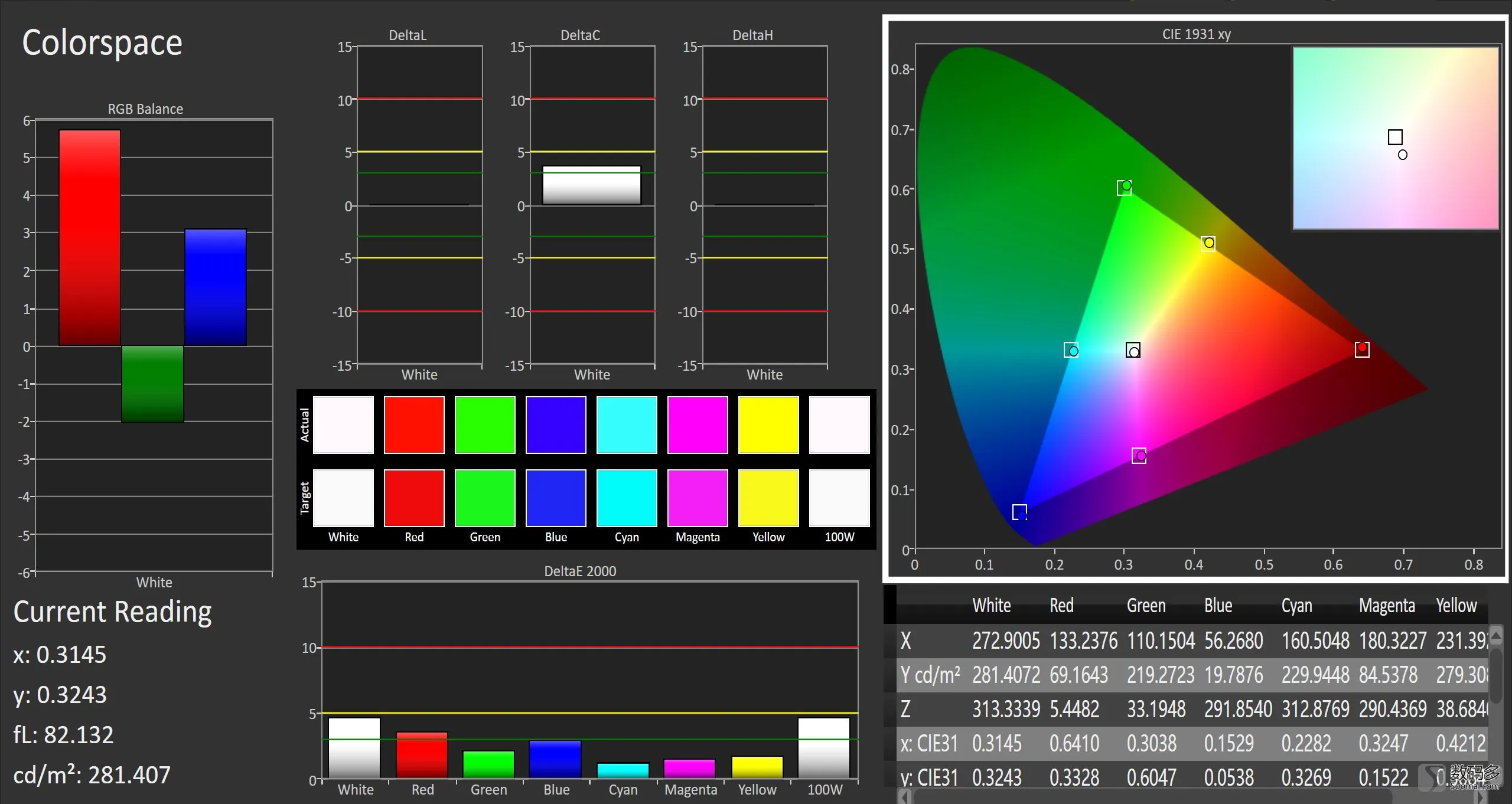Click the 'x: 0.3145' current reading
The image size is (1512, 804).
pyautogui.click(x=60, y=655)
